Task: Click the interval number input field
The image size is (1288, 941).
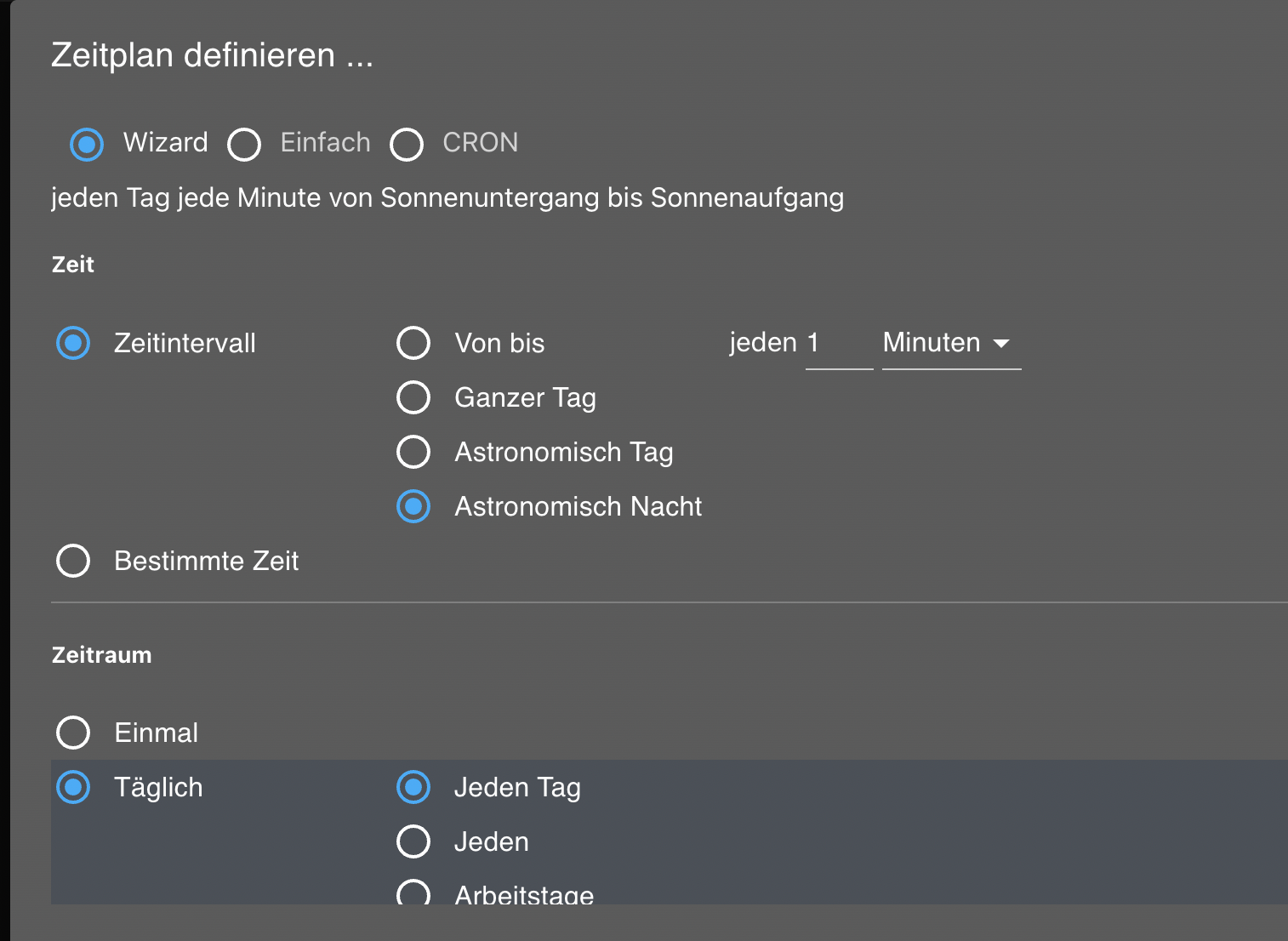Action: click(x=838, y=343)
